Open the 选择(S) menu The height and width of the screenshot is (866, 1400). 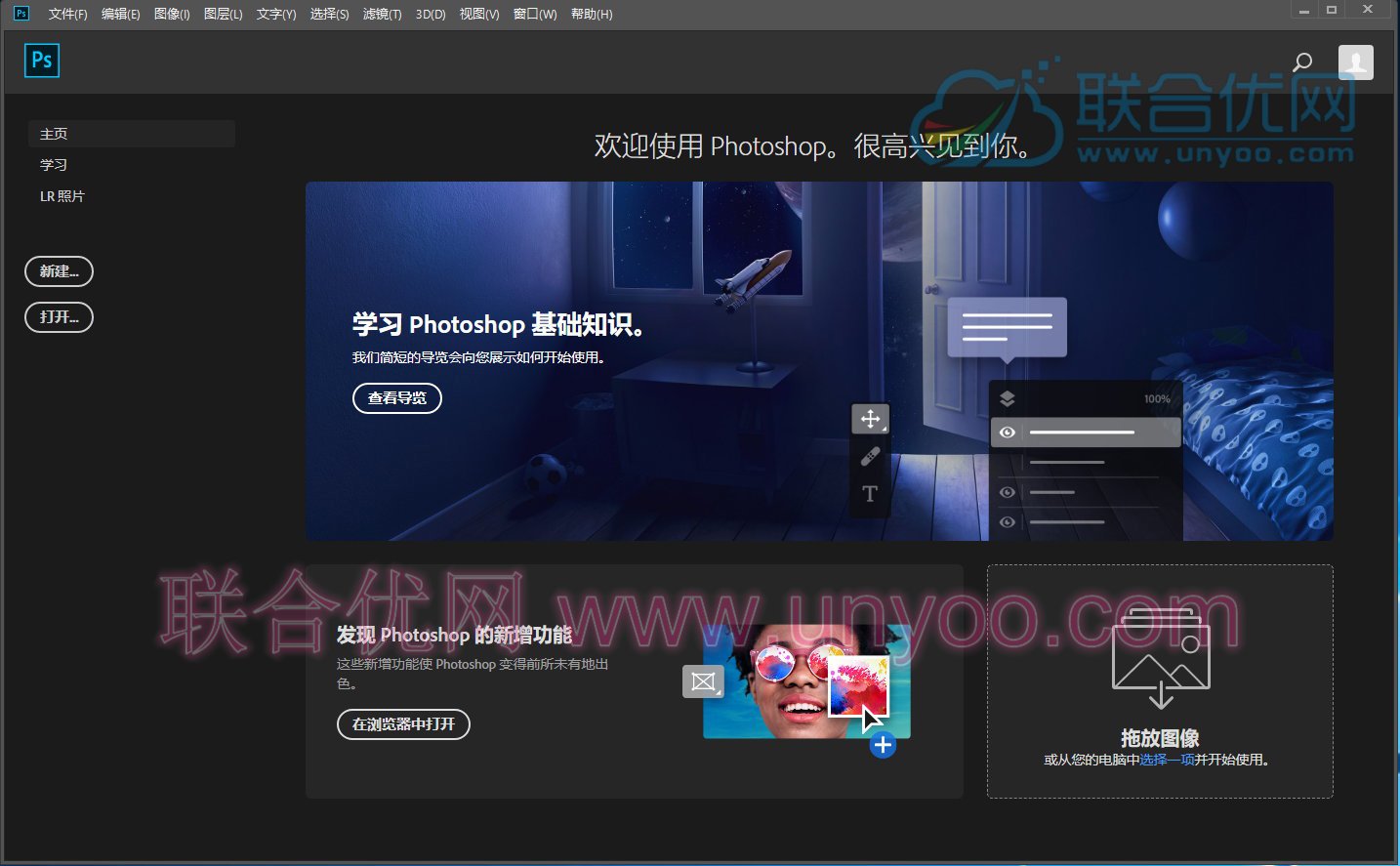click(x=329, y=14)
